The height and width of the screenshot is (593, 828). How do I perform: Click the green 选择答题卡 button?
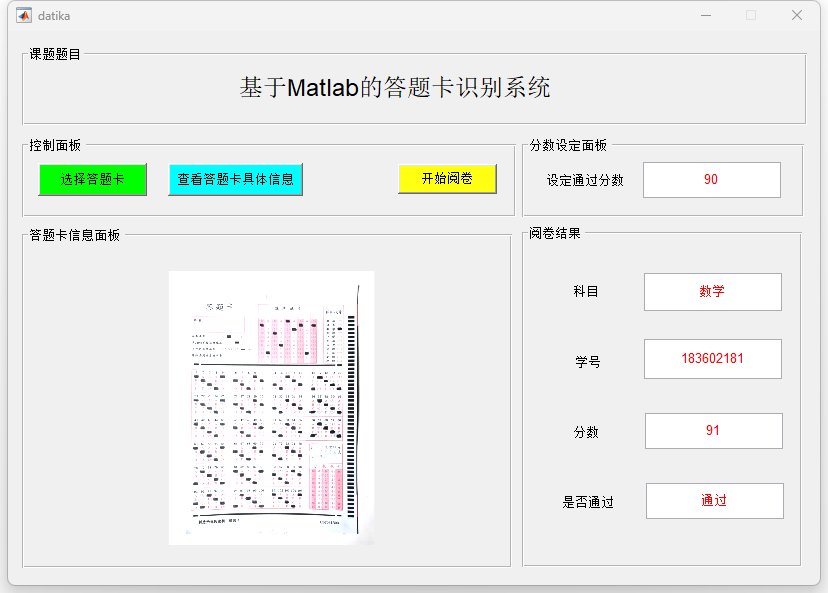(x=92, y=180)
